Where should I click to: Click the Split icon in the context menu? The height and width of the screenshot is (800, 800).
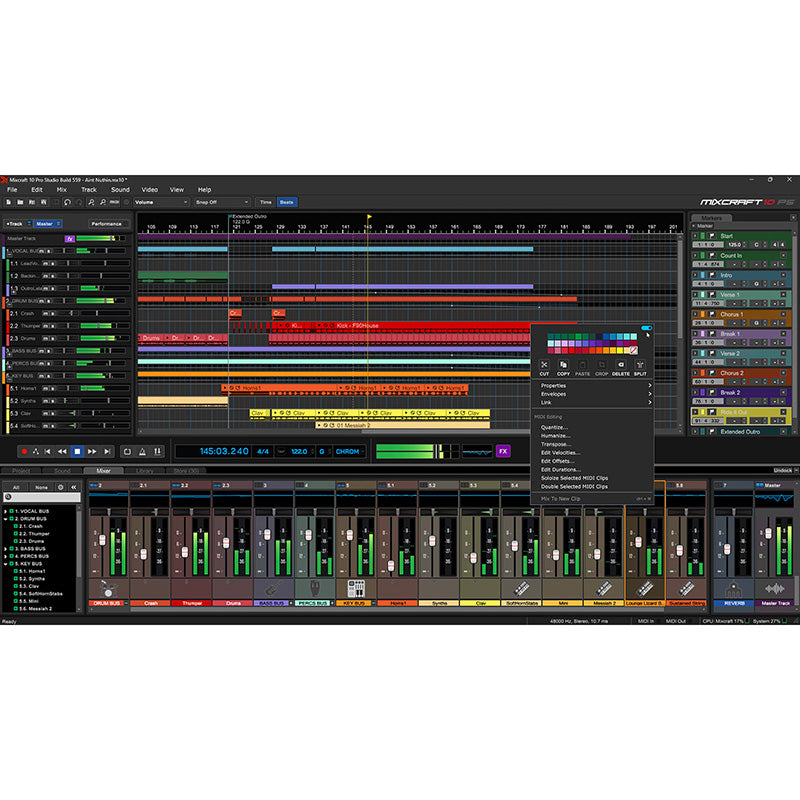tap(640, 365)
